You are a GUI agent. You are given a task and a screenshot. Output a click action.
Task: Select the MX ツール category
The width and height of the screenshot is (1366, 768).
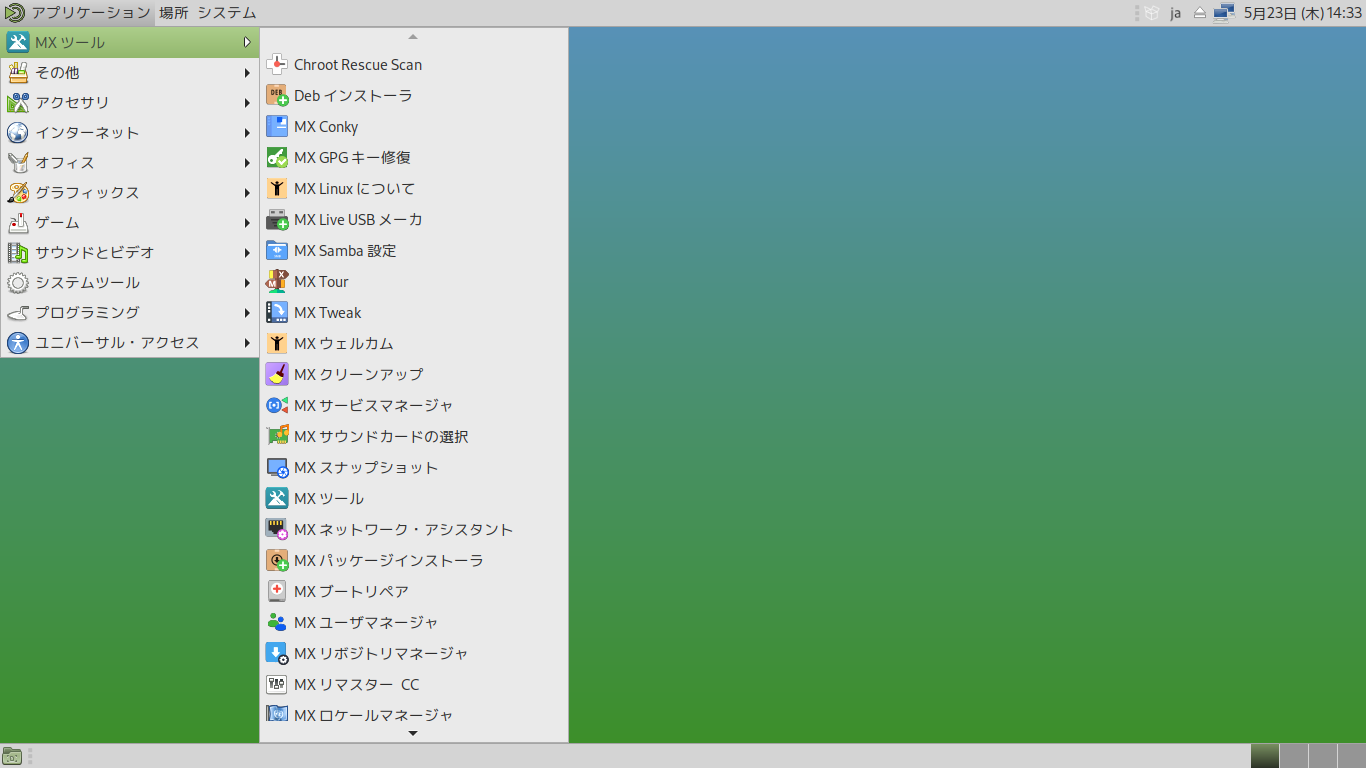130,43
